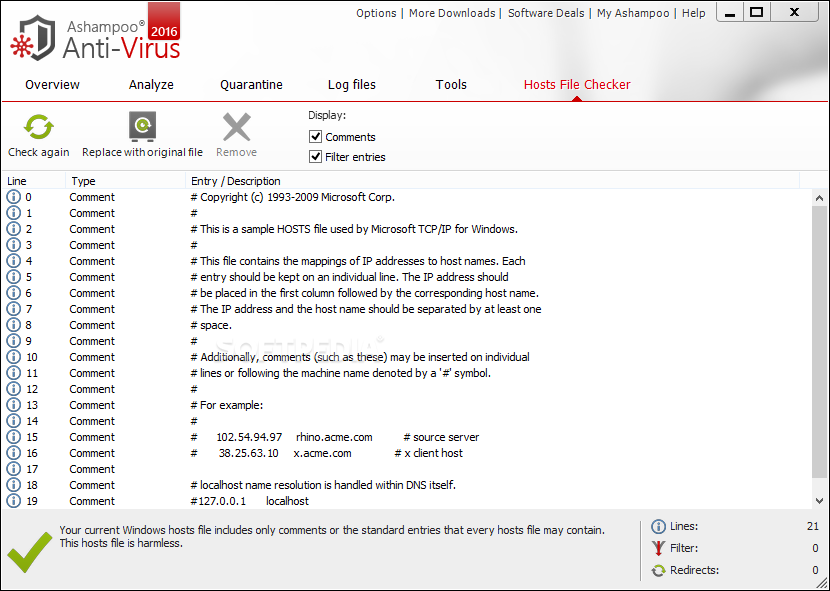Select the localhost name resolution DNS entry
The width and height of the screenshot is (830, 591).
point(323,485)
